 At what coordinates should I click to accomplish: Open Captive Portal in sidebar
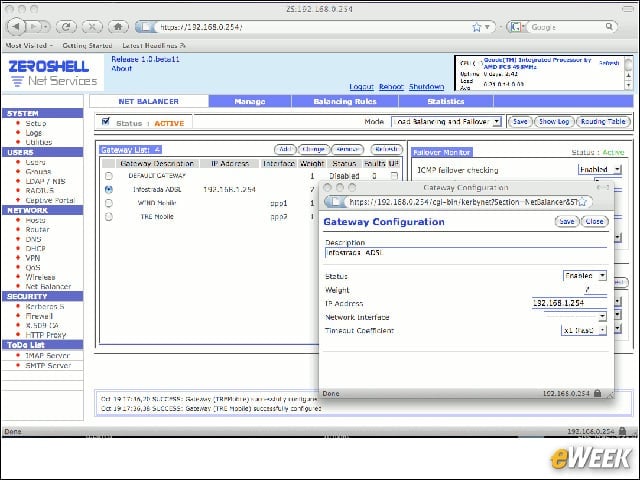coord(50,200)
